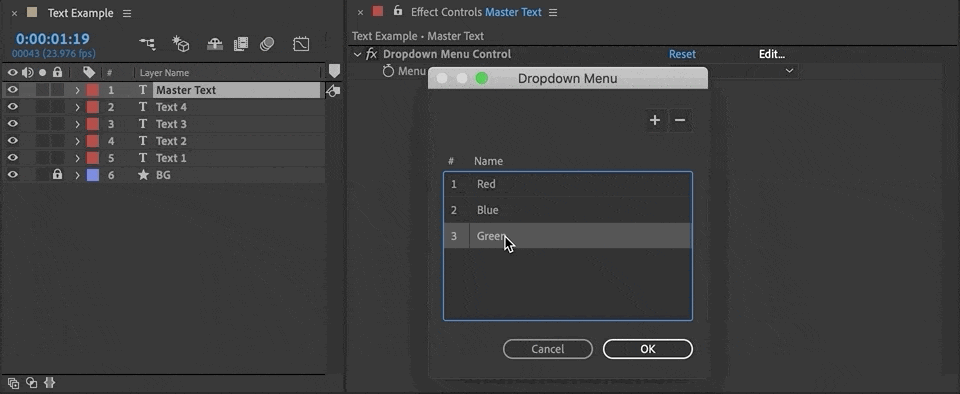Screen dimensions: 960x394
Task: Expand the Master Text layer properties
Action: (77, 90)
